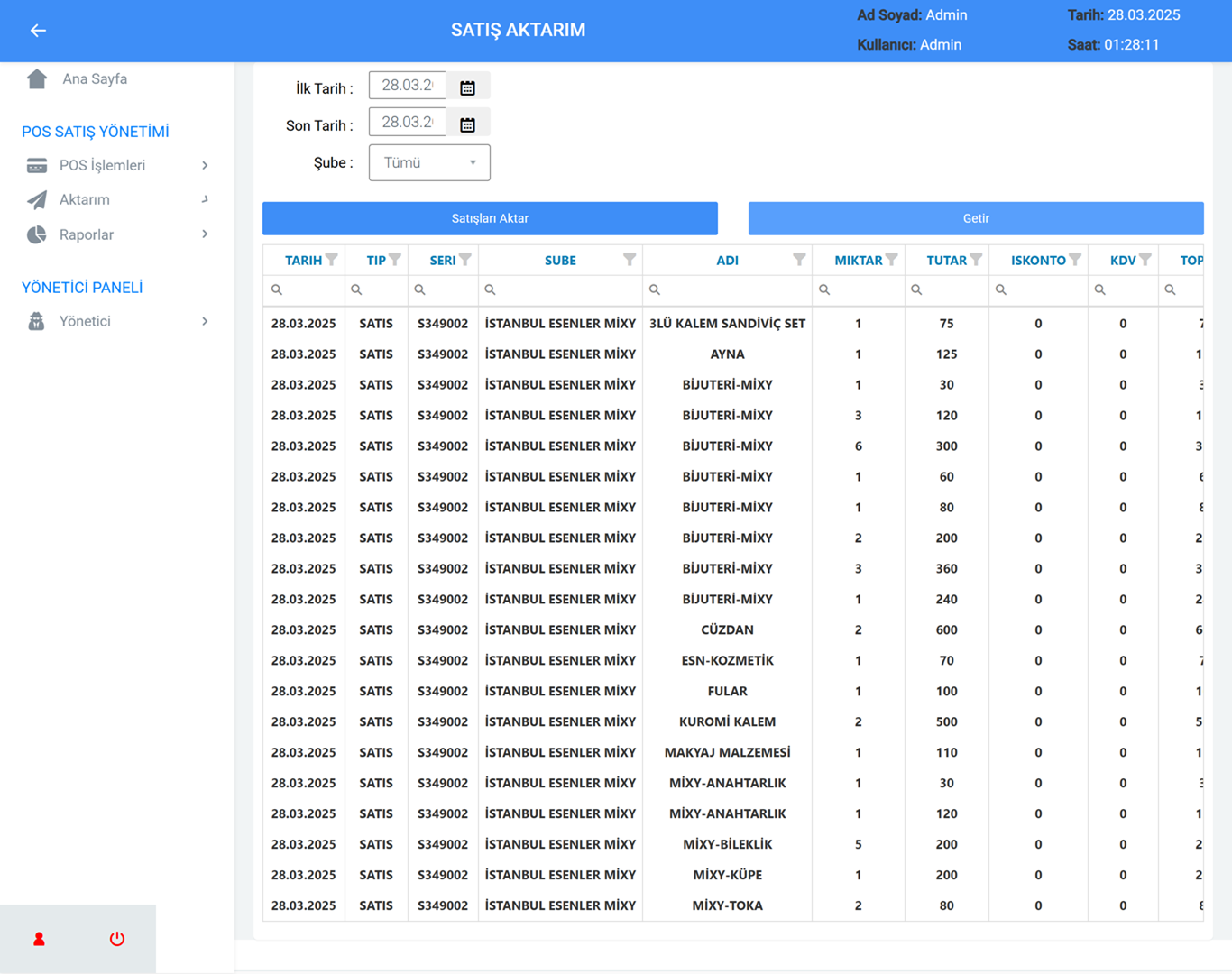Select the MİXY-BİLEKLİK product cell
This screenshot has width=1232, height=974.
coord(727,845)
